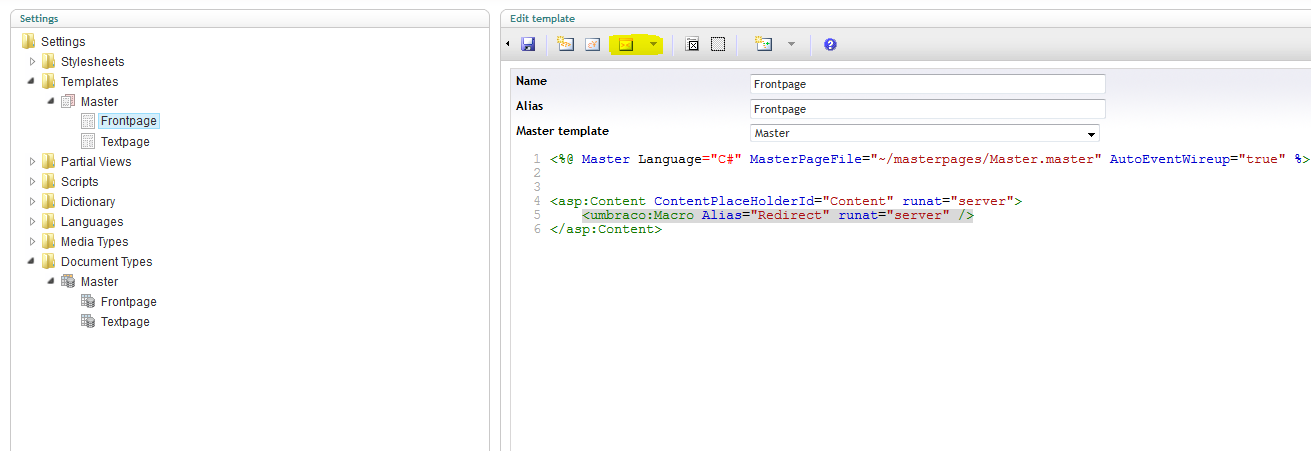Click the Insert Umbraco page field icon
This screenshot has height=451, width=1311.
[x=566, y=44]
